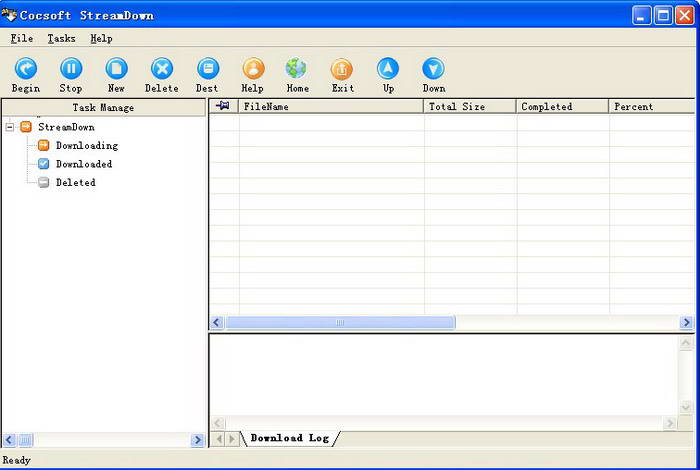Viewport: 700px width, 470px height.
Task: Move task Down with arrow icon
Action: pos(433,69)
